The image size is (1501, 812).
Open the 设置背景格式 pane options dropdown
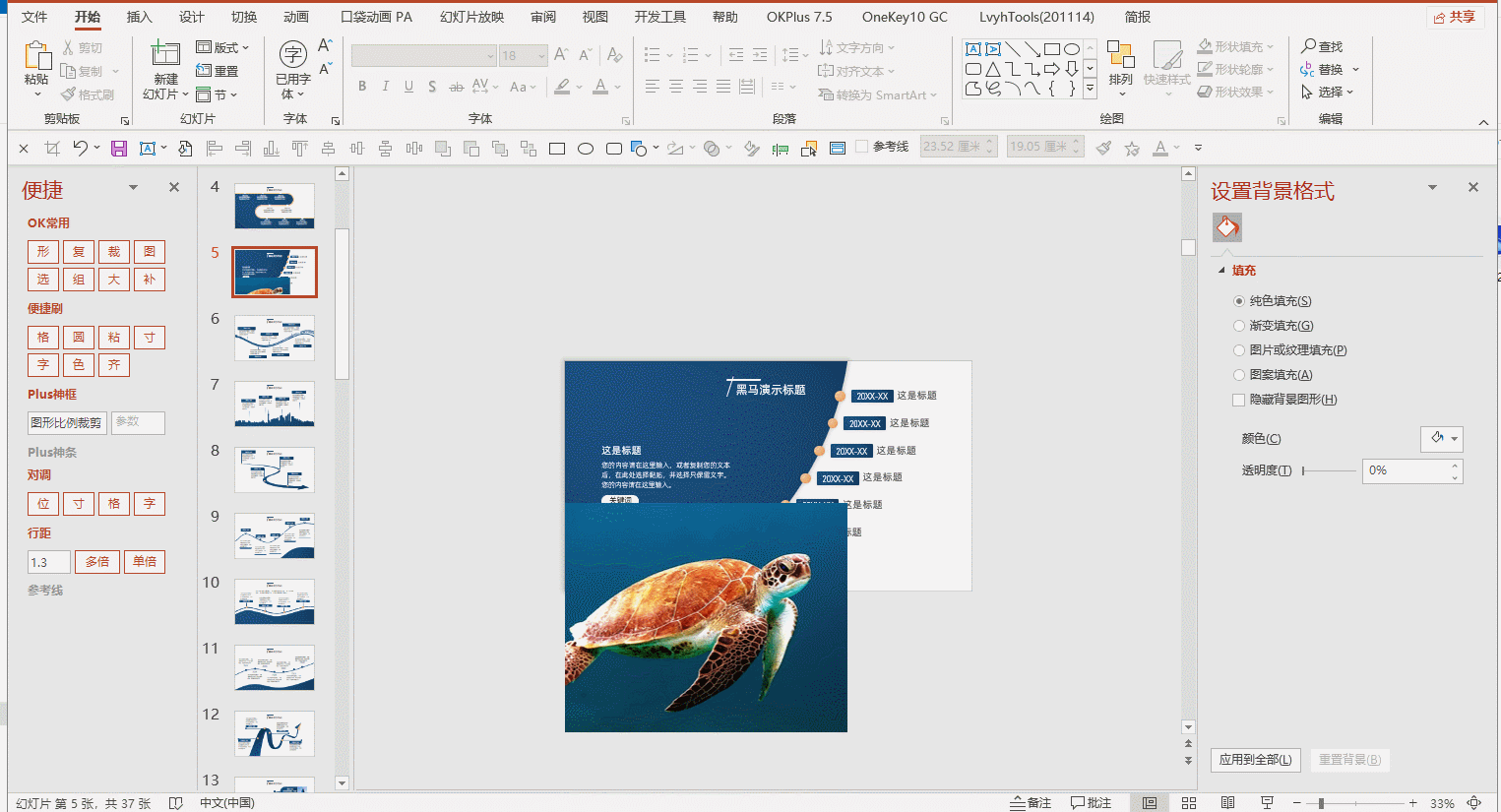pos(1432,187)
